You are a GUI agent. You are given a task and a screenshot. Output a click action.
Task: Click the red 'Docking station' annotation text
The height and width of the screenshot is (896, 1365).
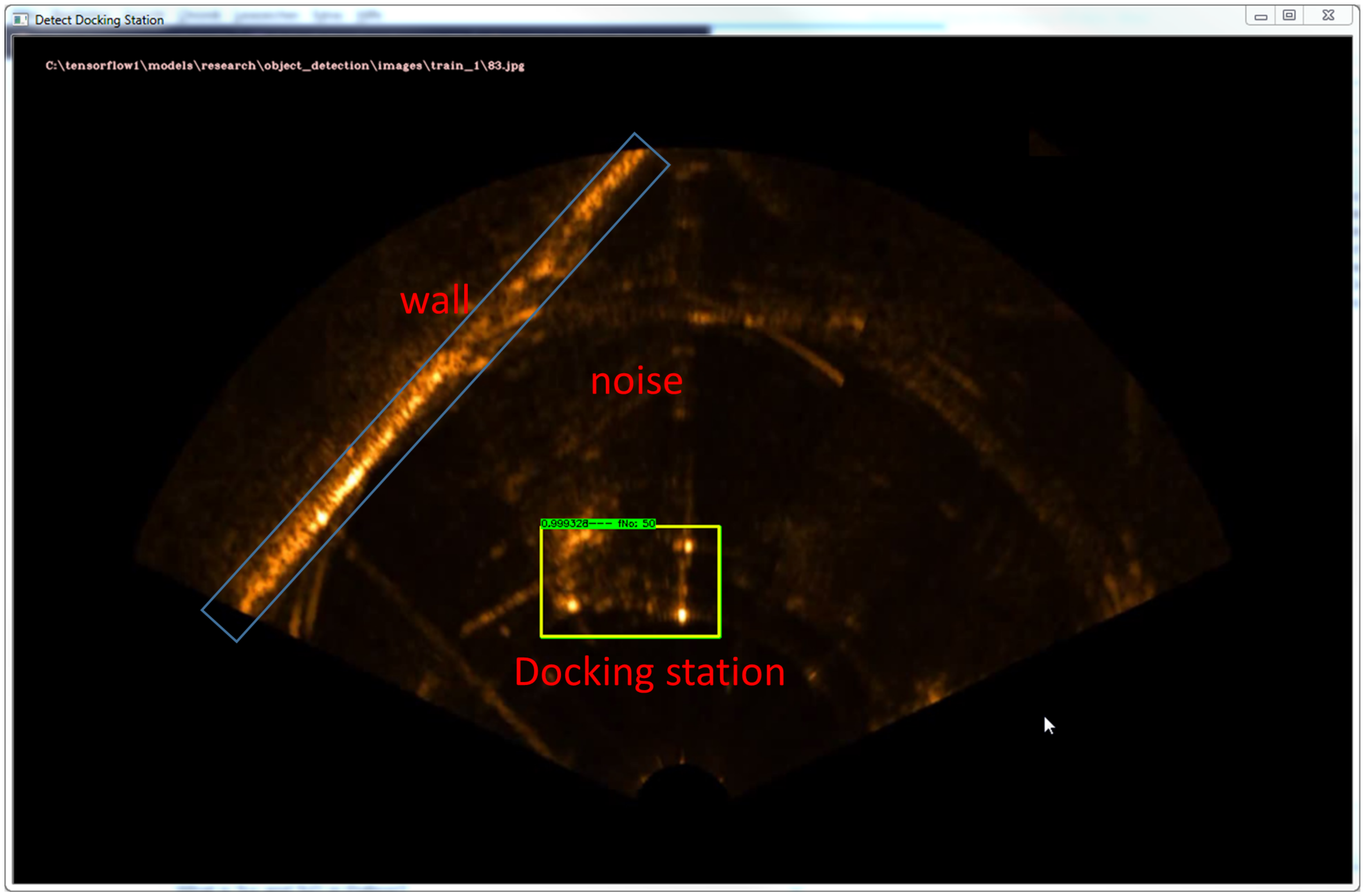[x=649, y=672]
